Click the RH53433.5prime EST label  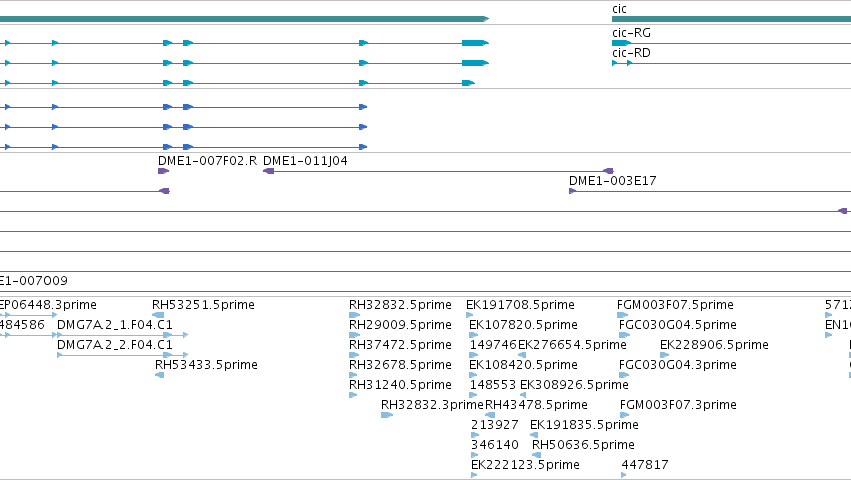coord(206,365)
